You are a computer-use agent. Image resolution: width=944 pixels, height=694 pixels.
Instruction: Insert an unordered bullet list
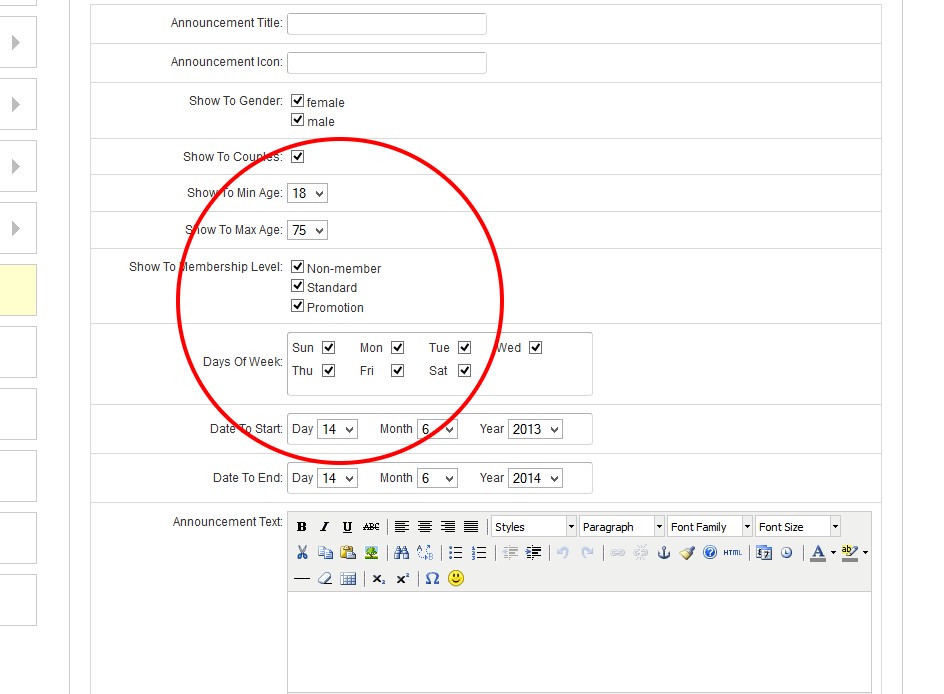[455, 552]
